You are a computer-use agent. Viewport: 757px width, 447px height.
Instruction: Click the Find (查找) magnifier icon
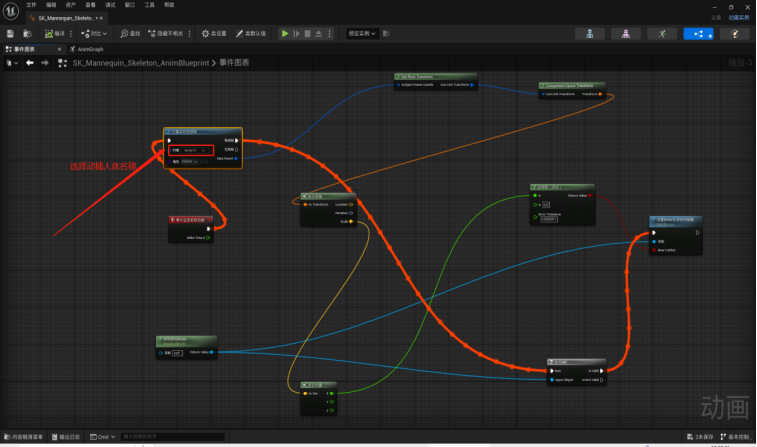pos(125,33)
